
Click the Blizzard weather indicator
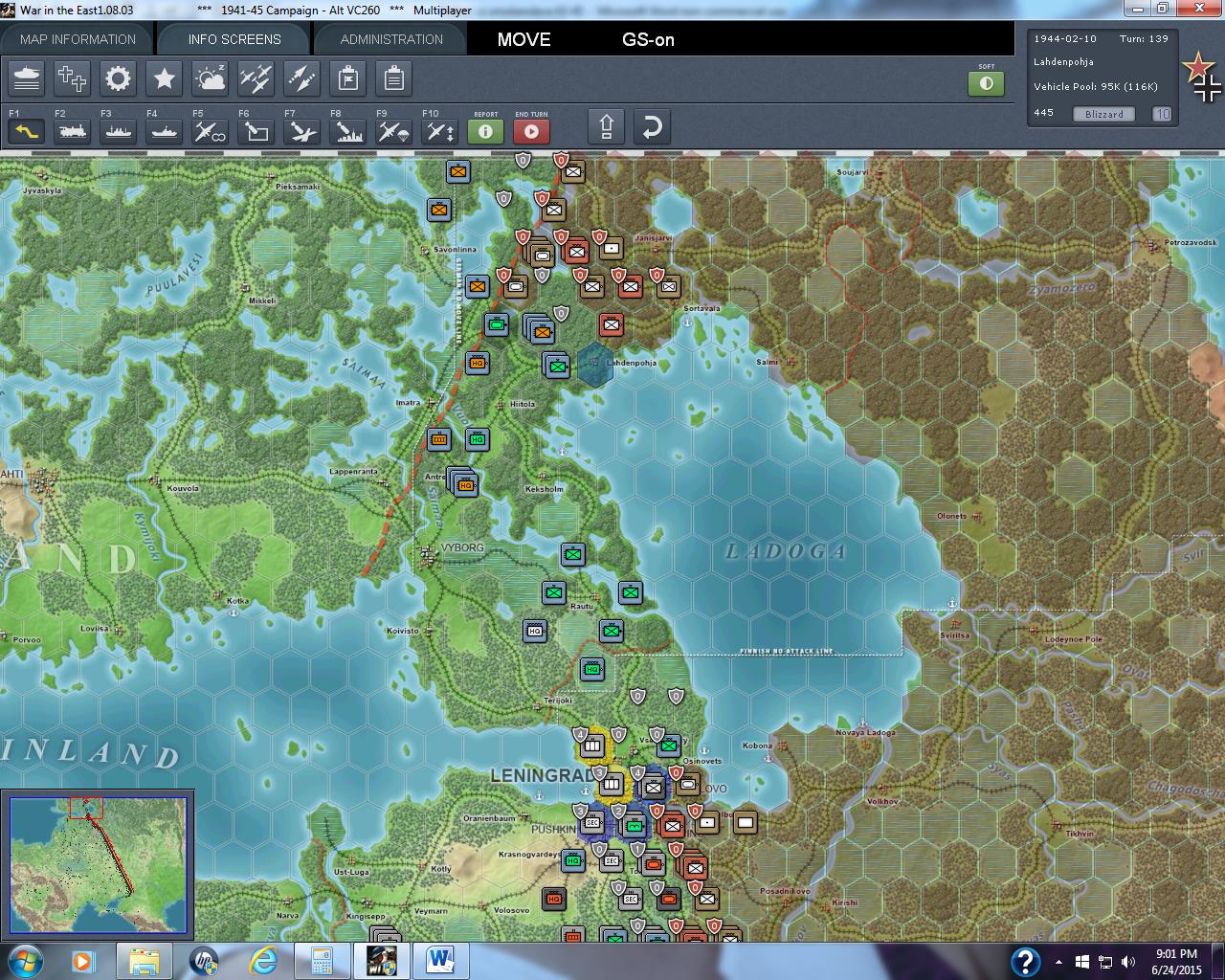1104,114
